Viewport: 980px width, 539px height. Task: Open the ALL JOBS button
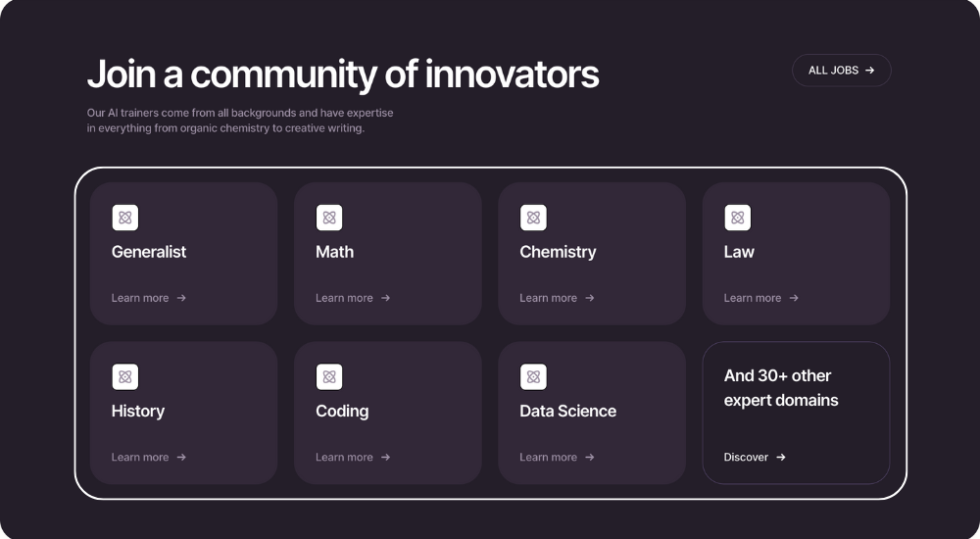841,70
